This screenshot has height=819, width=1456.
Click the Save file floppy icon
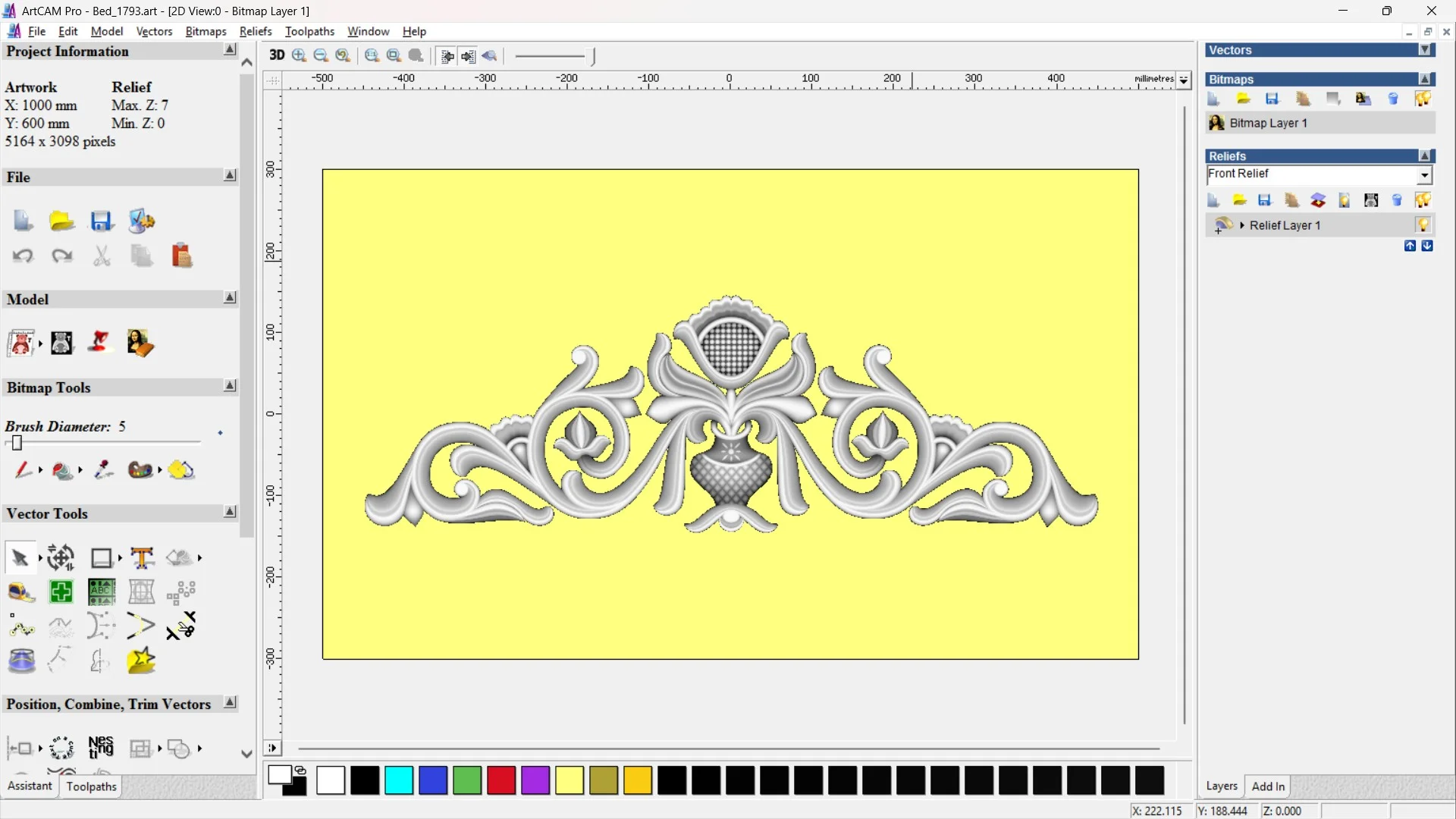(102, 221)
